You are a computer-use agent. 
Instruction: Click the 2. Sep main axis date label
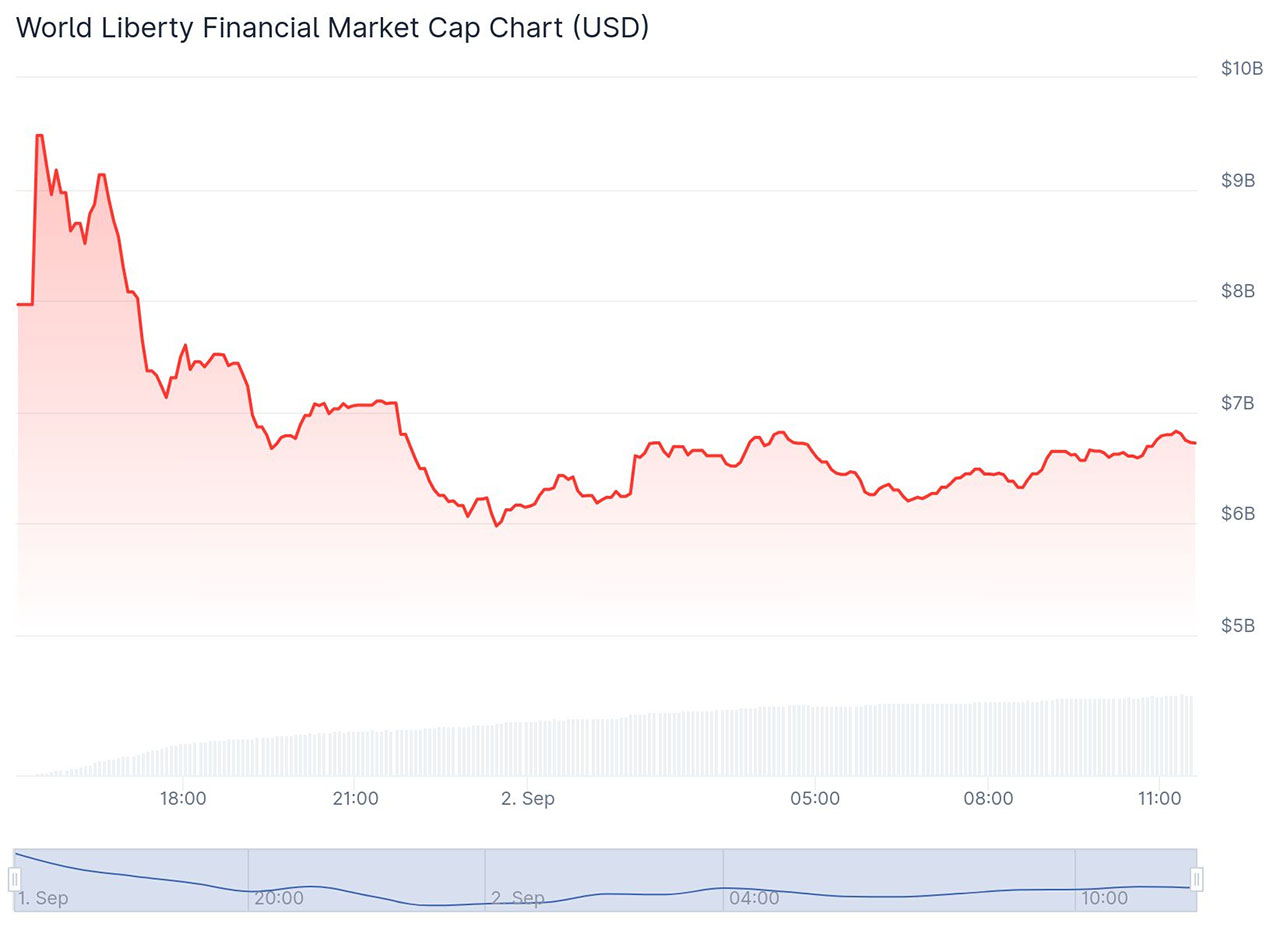tap(527, 799)
